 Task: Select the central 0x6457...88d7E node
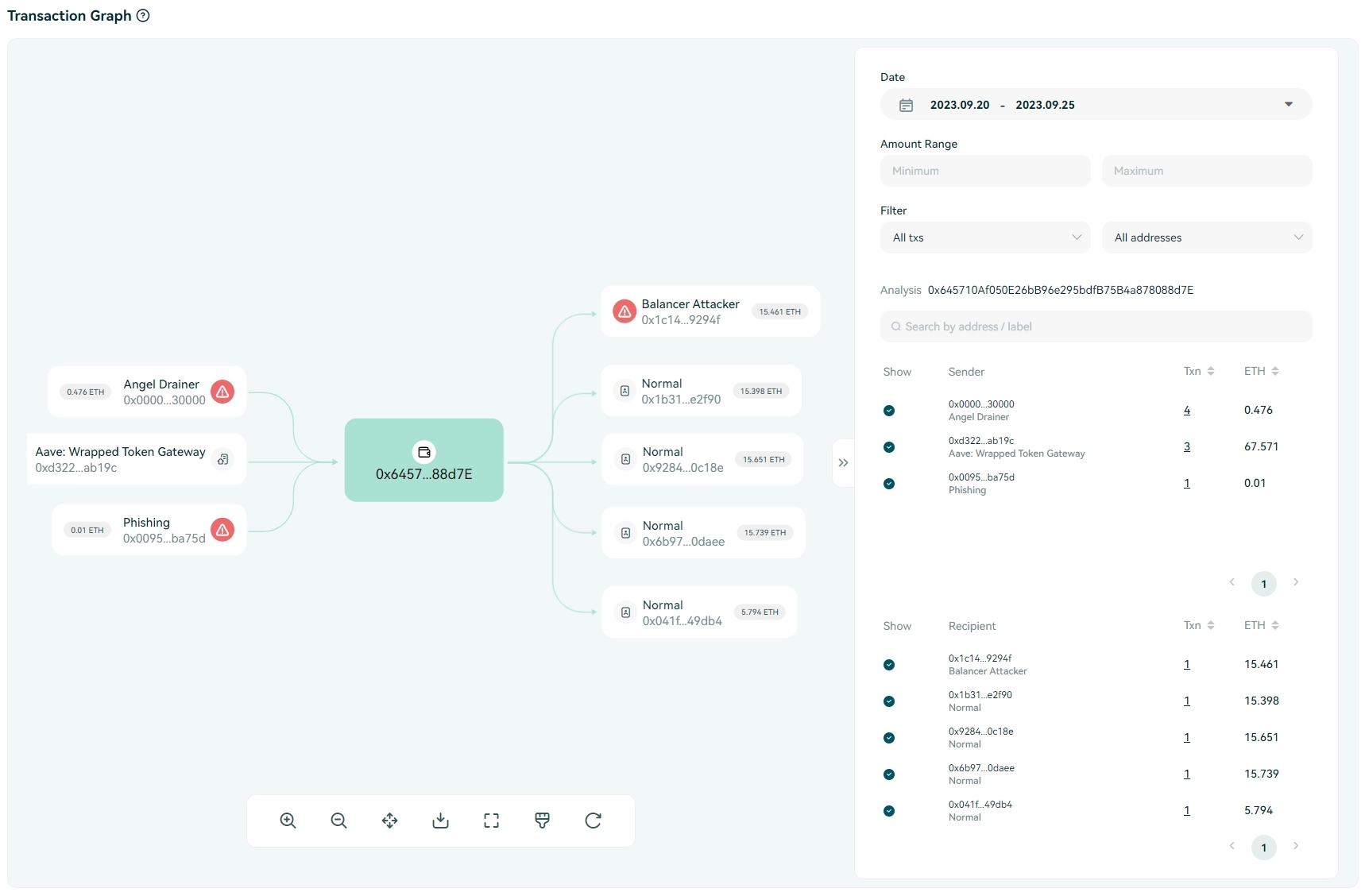pyautogui.click(x=423, y=461)
